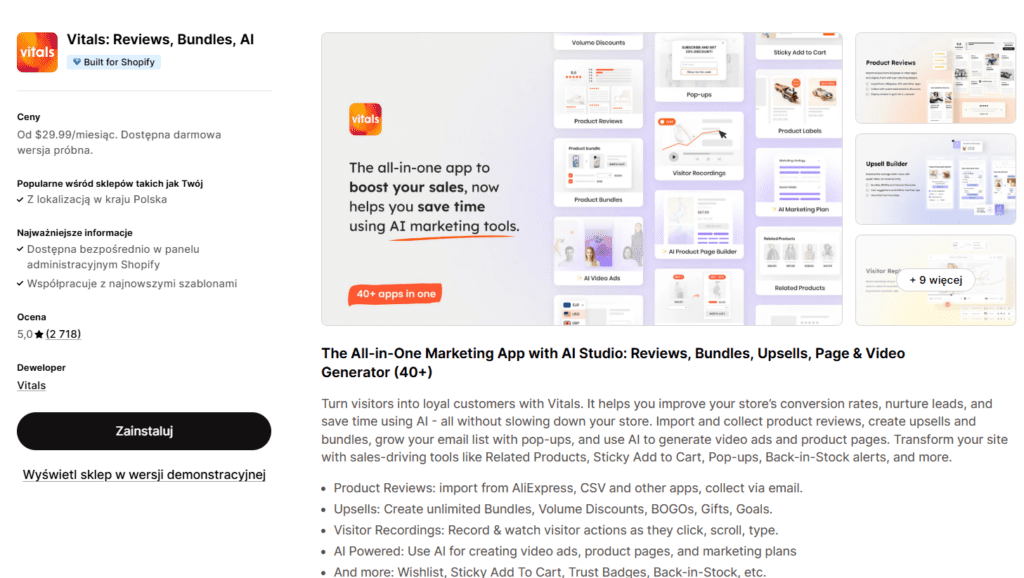Click the Vitals: Reviews, Bundles, AI title
The image size is (1024, 578).
(x=160, y=39)
